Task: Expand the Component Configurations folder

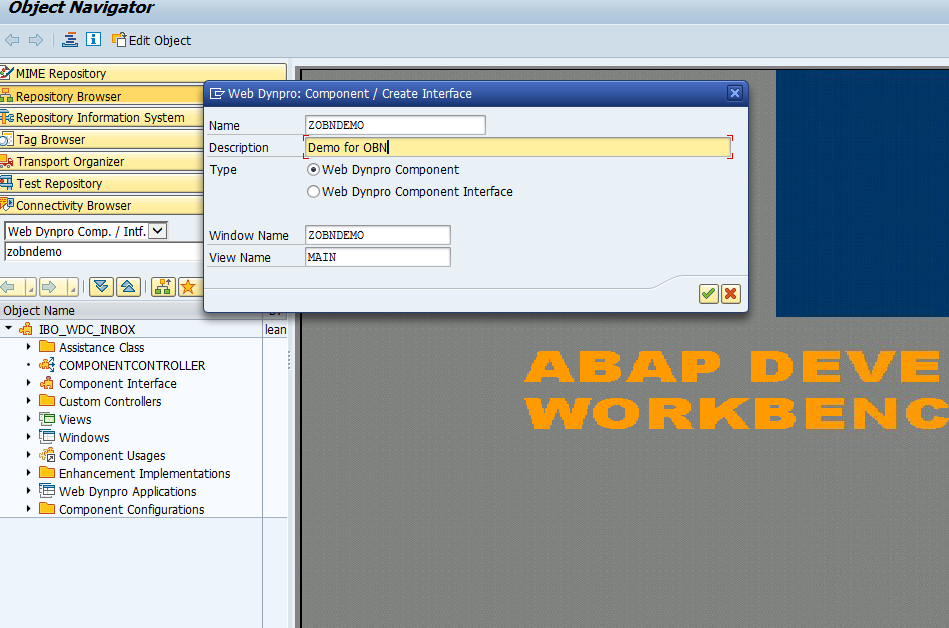Action: [x=28, y=509]
